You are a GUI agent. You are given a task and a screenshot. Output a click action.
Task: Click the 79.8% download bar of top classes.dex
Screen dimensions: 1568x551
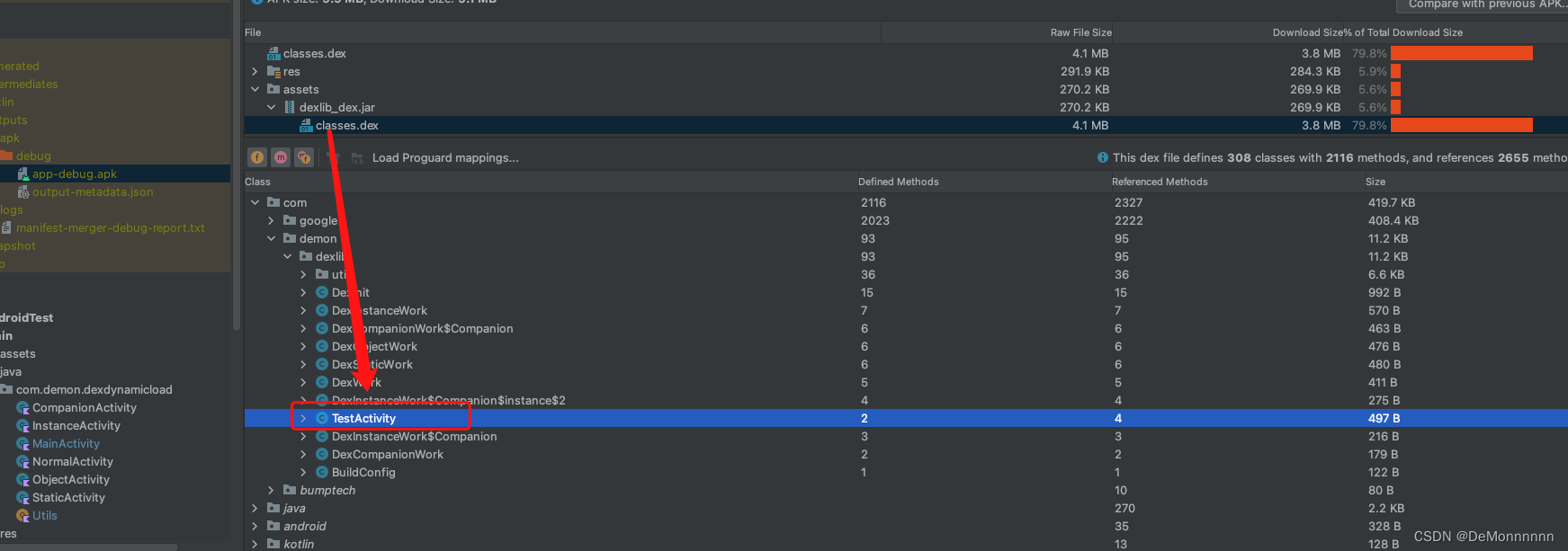(1462, 54)
